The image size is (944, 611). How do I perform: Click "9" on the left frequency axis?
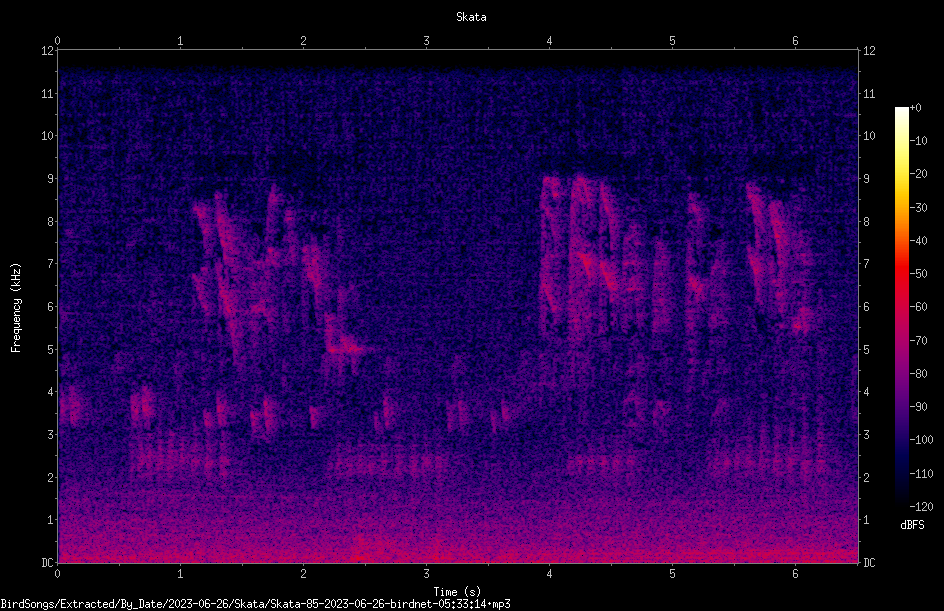coord(50,179)
